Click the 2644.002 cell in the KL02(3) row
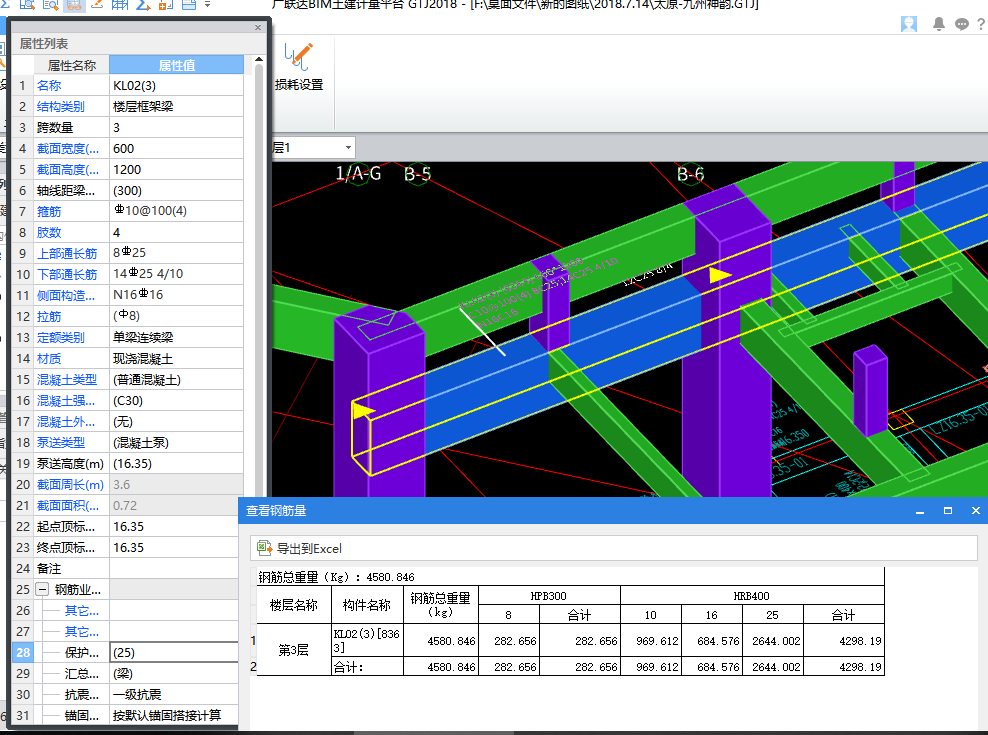This screenshot has width=988, height=735. 773,641
